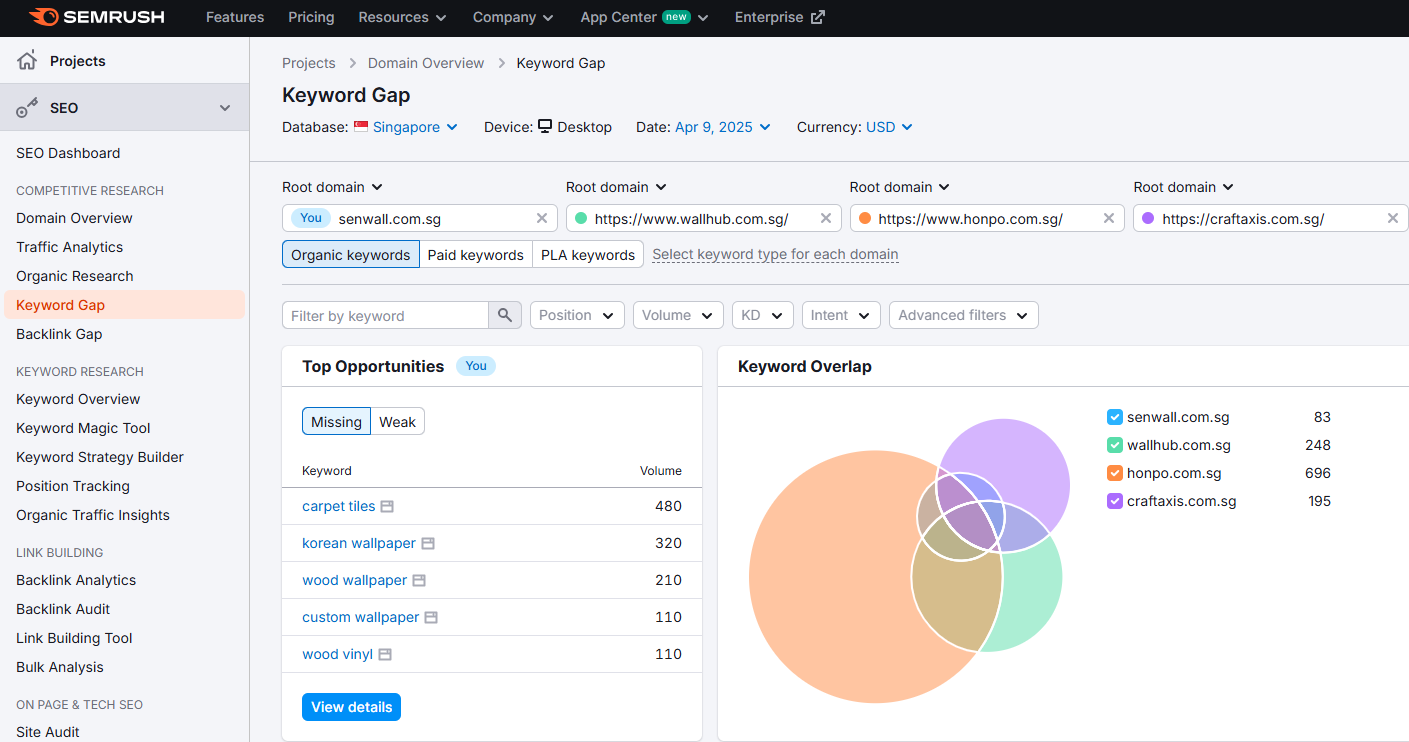This screenshot has width=1409, height=742.
Task: Go to Domain Overview in sidebar
Action: click(x=74, y=218)
